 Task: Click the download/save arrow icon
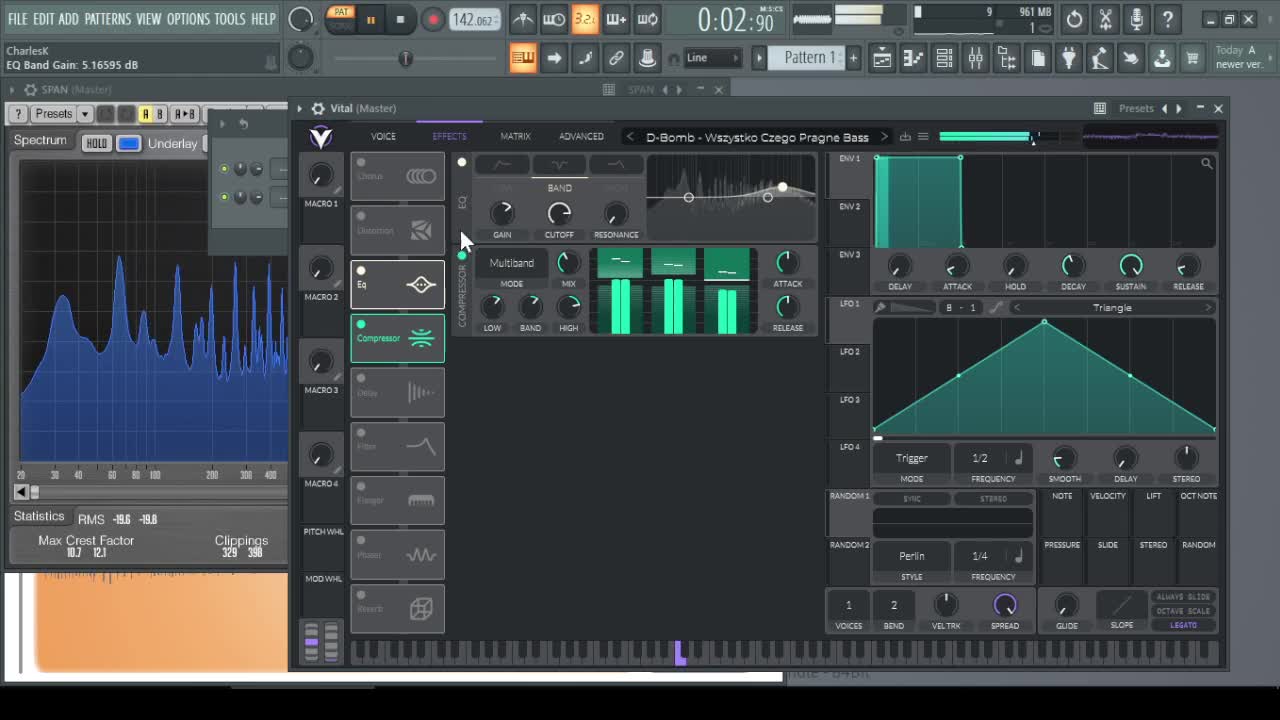(1161, 58)
